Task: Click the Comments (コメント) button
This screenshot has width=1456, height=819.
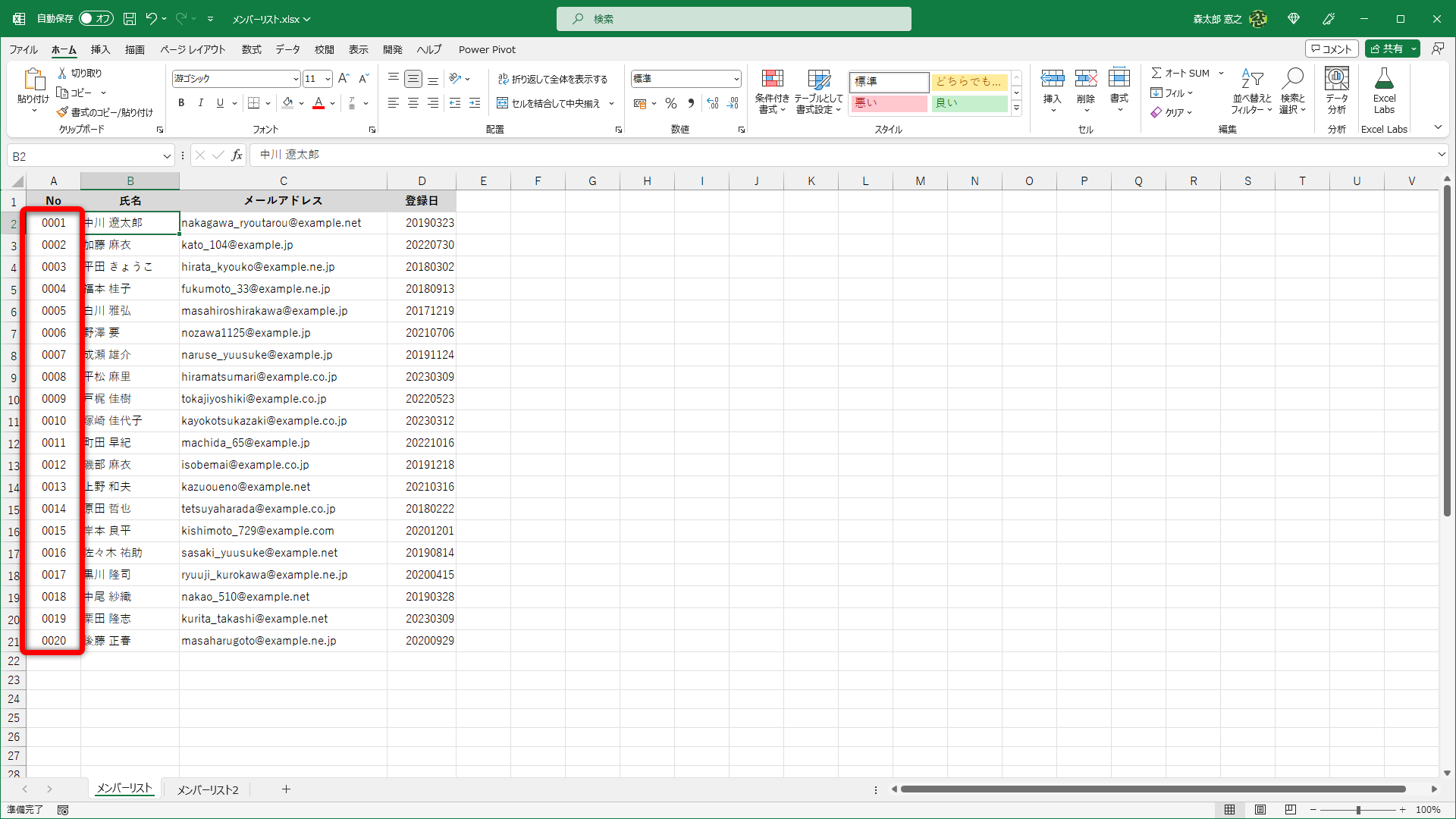Action: pos(1332,49)
